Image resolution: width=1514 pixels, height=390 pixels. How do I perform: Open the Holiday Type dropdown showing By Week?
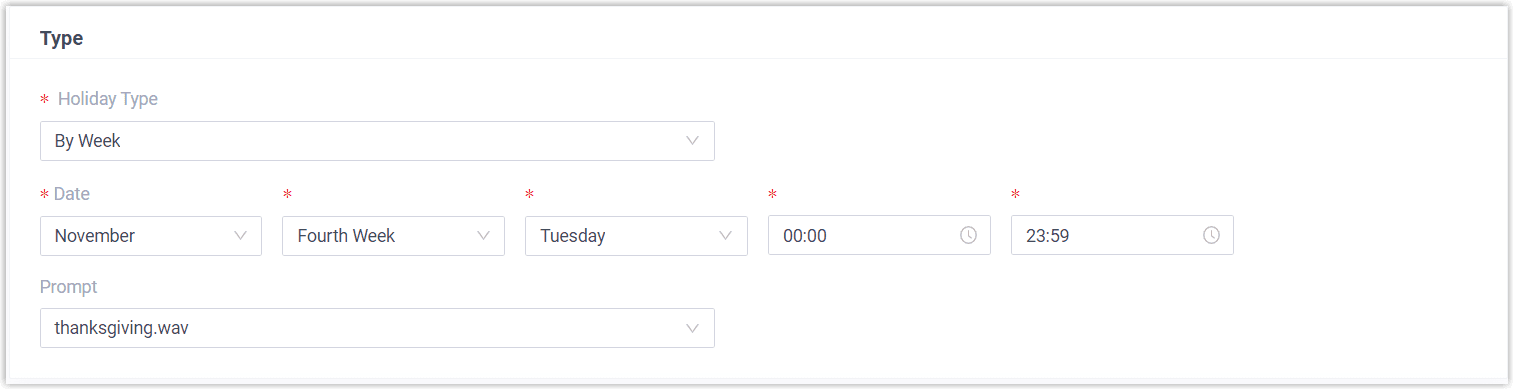pyautogui.click(x=377, y=141)
